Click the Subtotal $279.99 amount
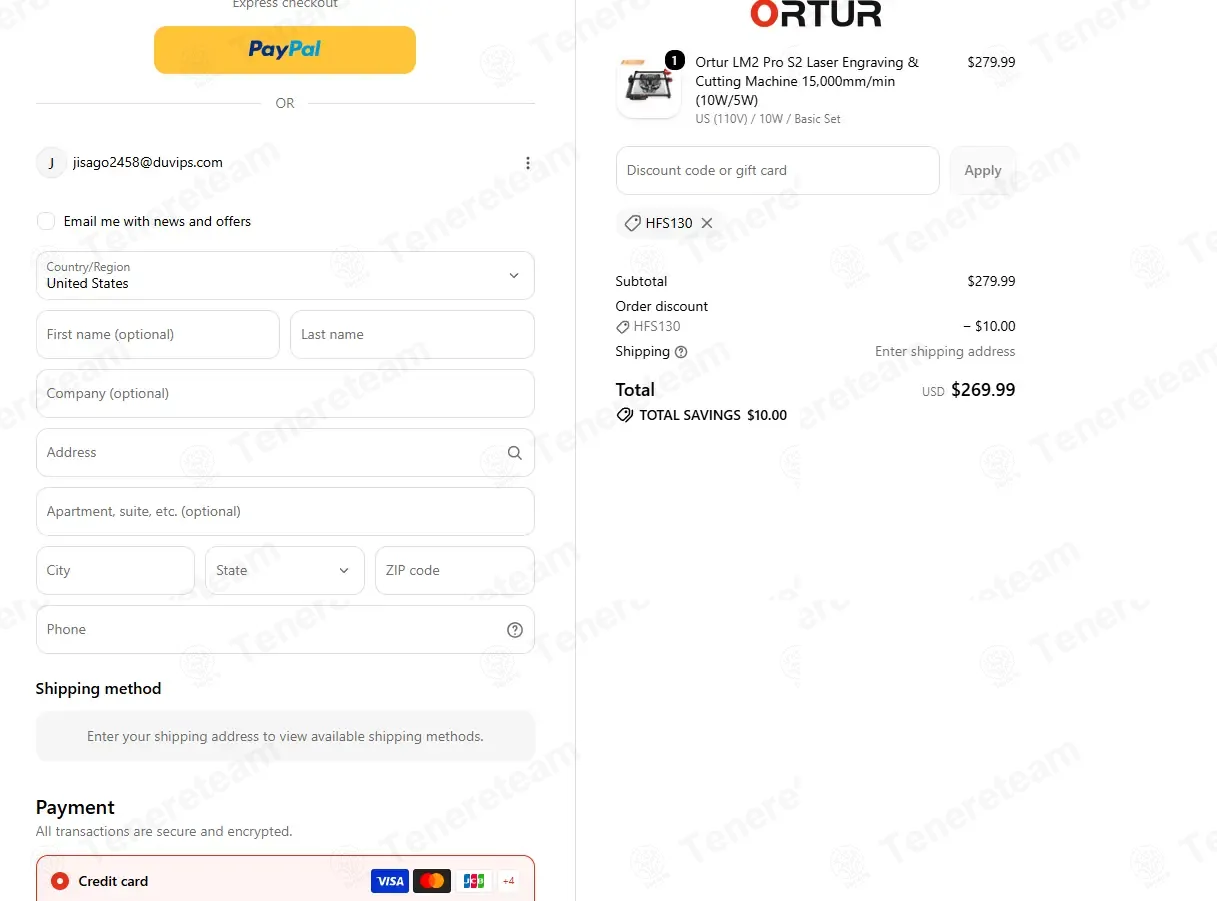Image resolution: width=1217 pixels, height=901 pixels. pyautogui.click(x=991, y=281)
